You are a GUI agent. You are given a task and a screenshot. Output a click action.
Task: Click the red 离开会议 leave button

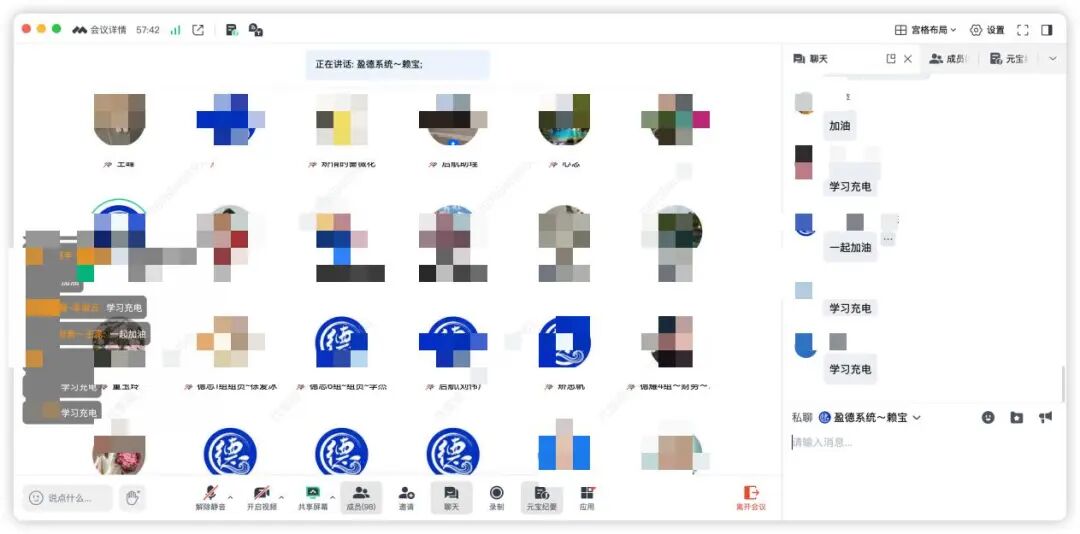pos(751,497)
